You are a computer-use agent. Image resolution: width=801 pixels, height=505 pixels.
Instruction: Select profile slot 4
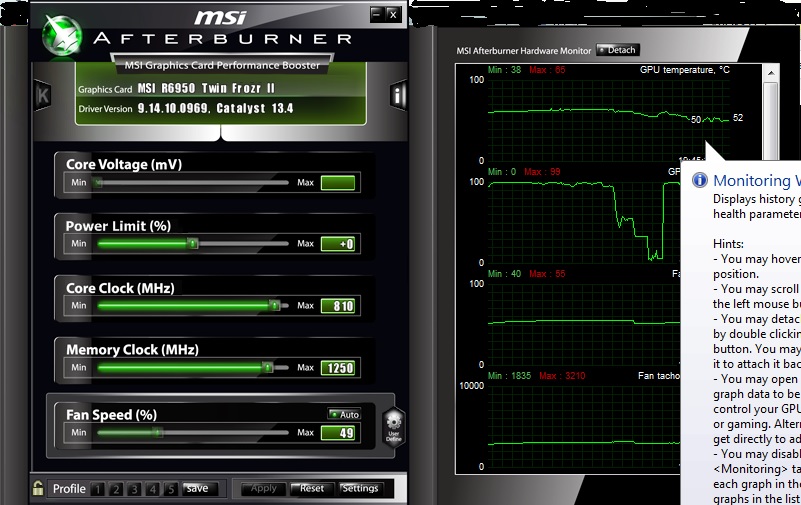tap(152, 489)
